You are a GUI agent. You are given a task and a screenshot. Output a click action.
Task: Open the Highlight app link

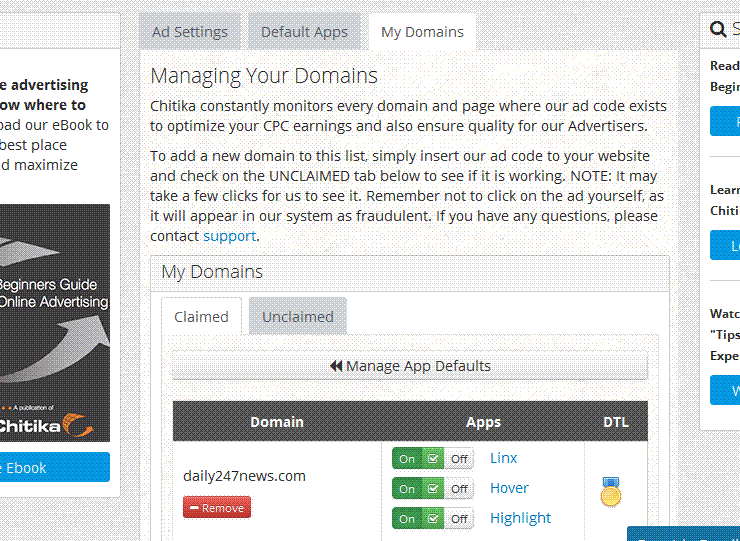point(520,518)
